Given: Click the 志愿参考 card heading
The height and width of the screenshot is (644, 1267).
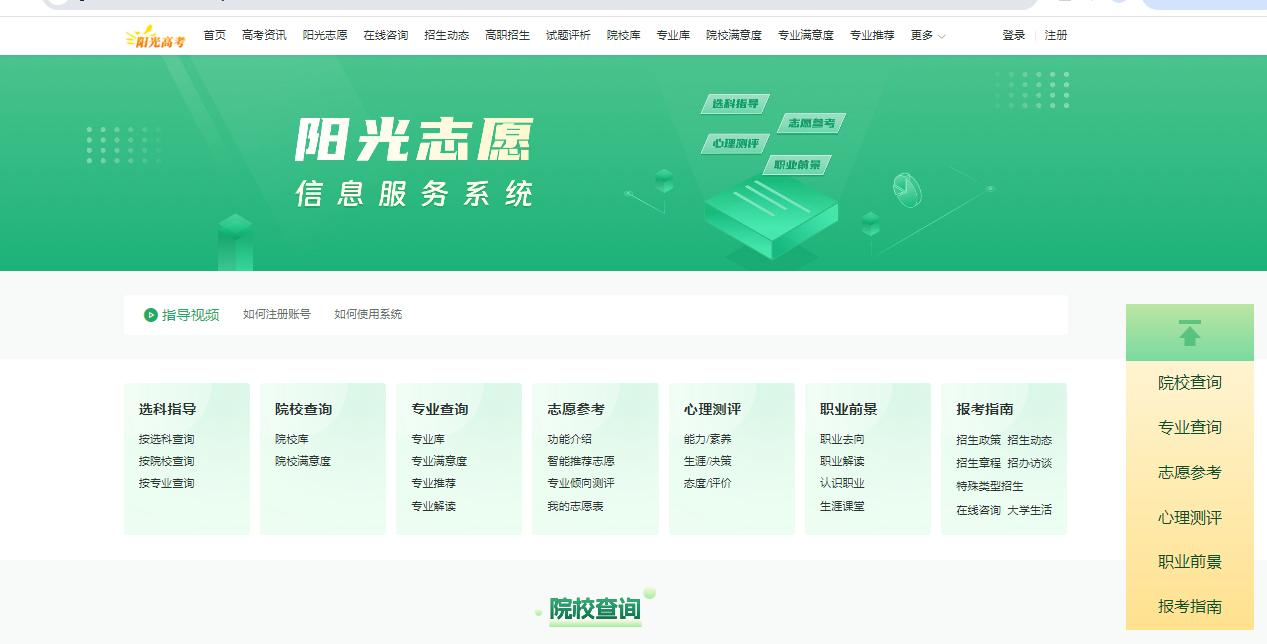Looking at the screenshot, I should [576, 409].
